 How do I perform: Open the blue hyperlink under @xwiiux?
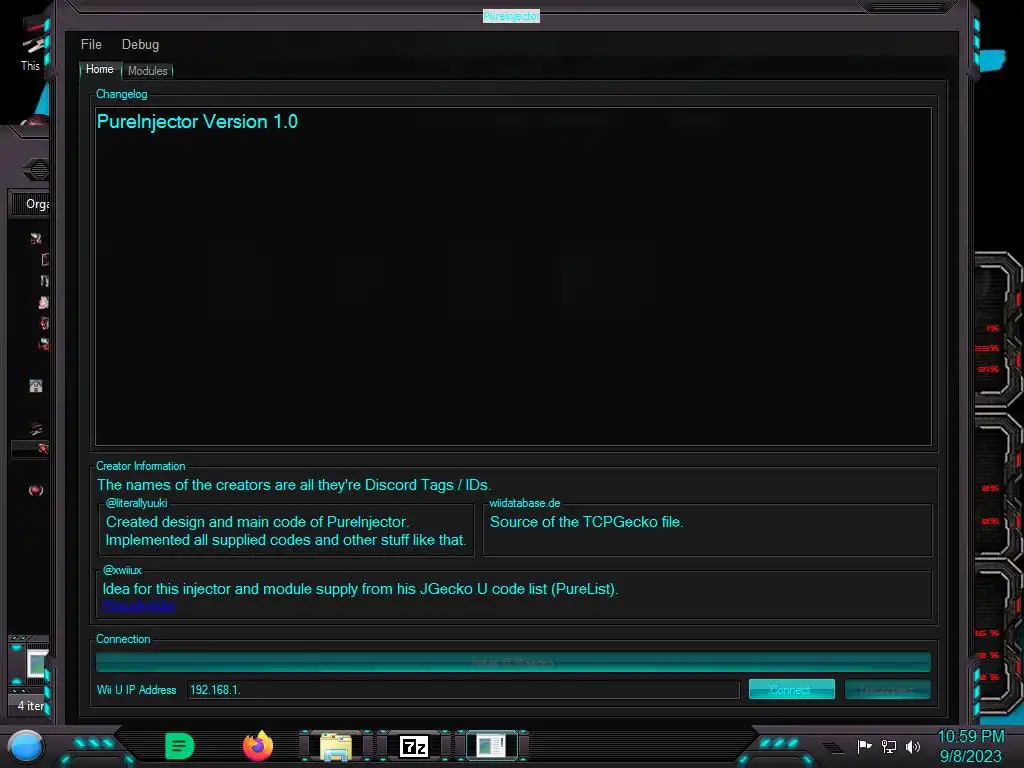point(139,606)
